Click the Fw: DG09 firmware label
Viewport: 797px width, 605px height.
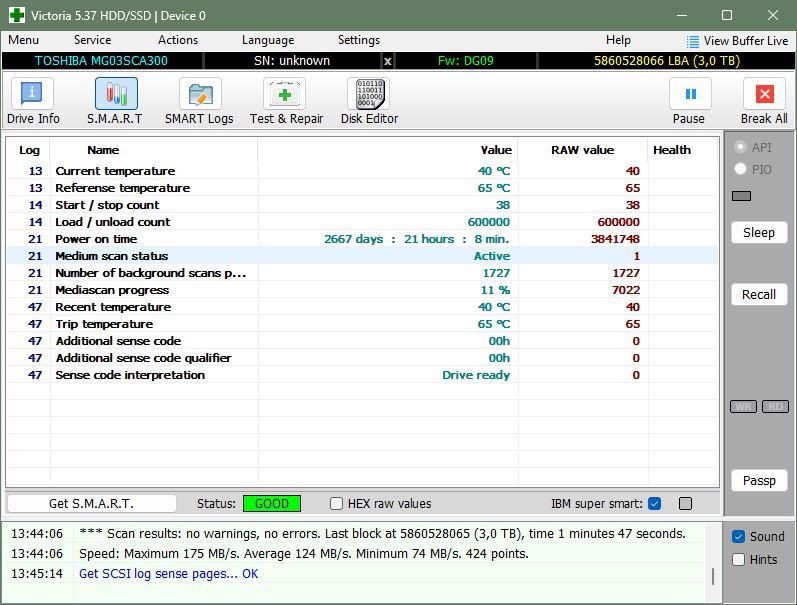pos(466,61)
